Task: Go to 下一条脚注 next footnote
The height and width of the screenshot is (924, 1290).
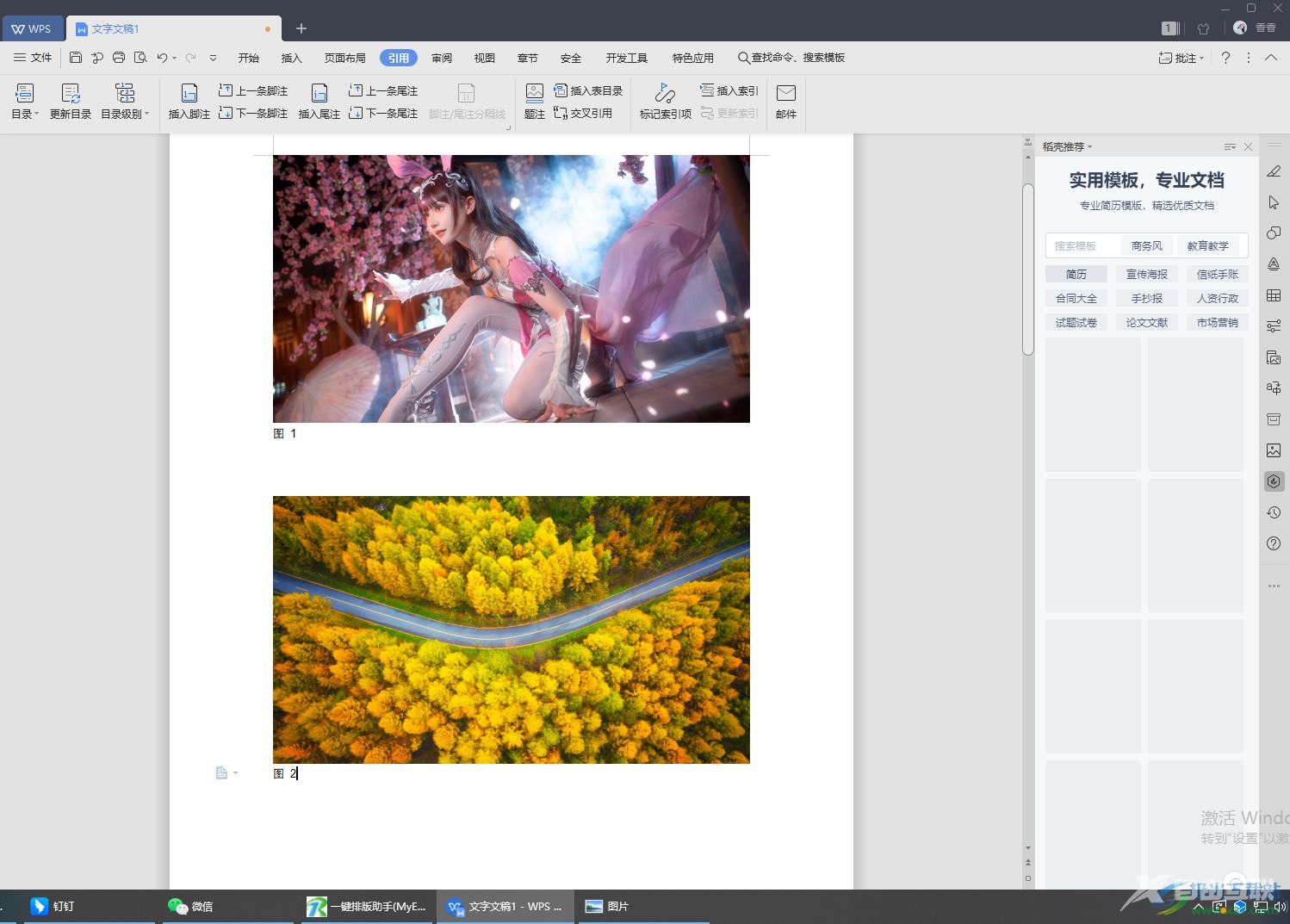Action: pyautogui.click(x=253, y=113)
